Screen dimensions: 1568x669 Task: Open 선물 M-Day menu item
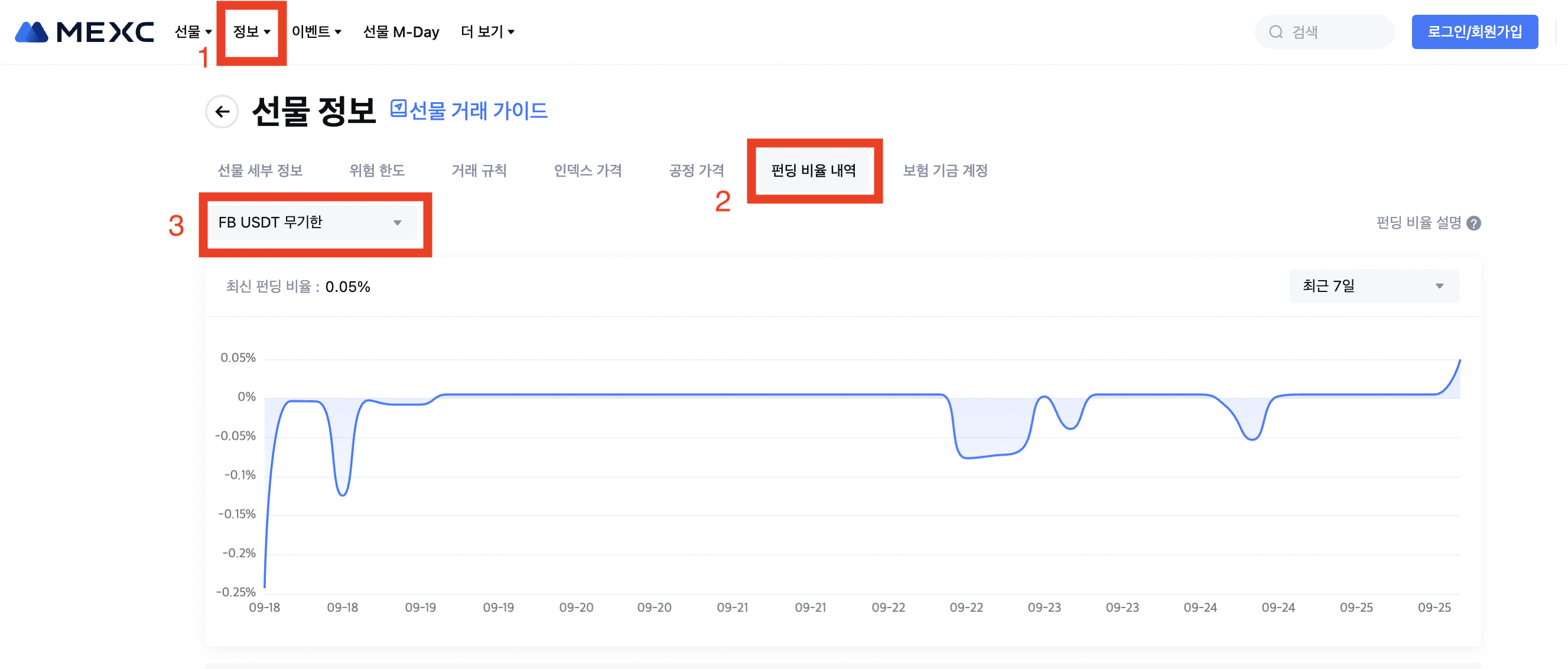tap(401, 32)
